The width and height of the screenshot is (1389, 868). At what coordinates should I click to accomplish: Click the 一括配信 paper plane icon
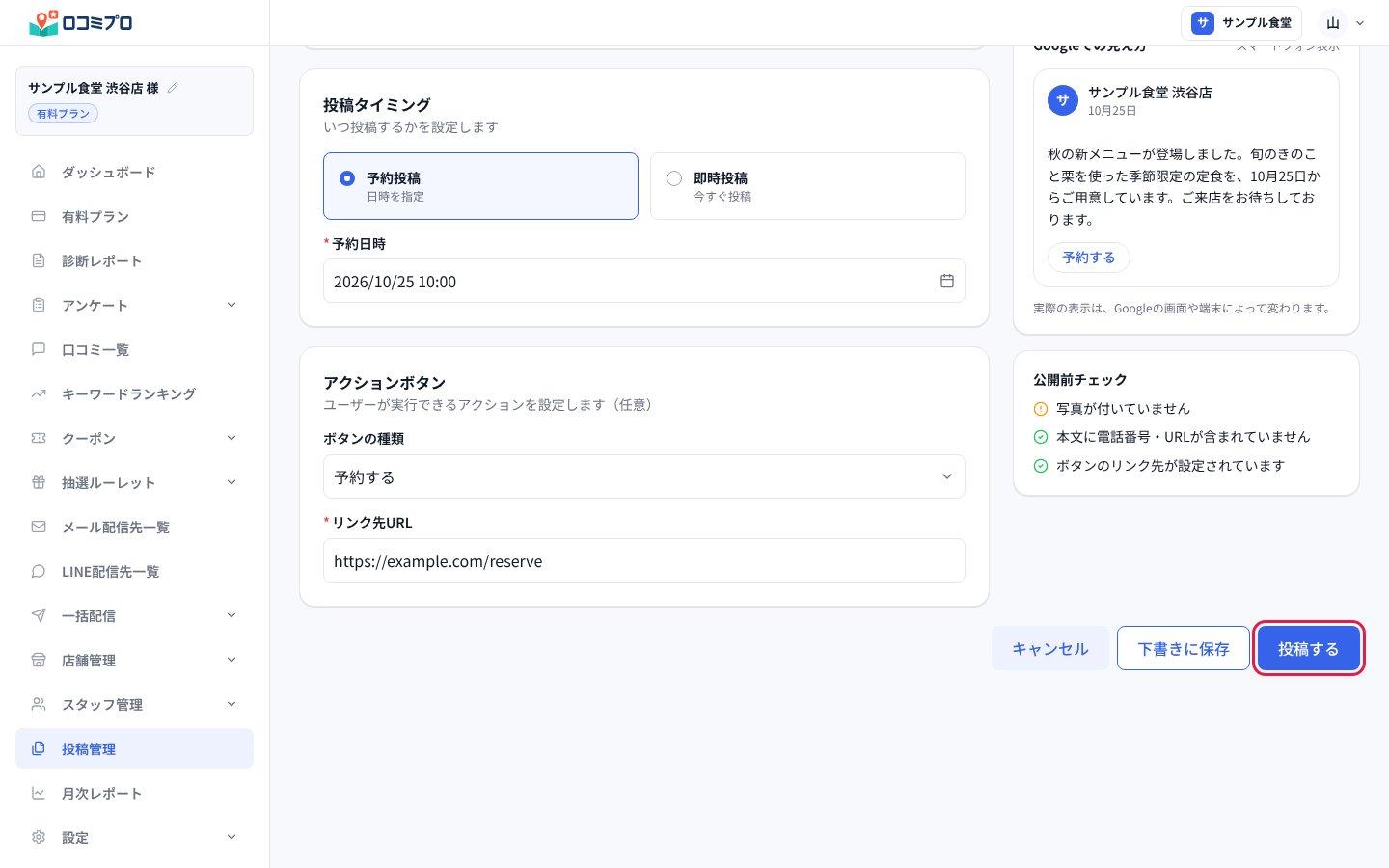[x=39, y=615]
